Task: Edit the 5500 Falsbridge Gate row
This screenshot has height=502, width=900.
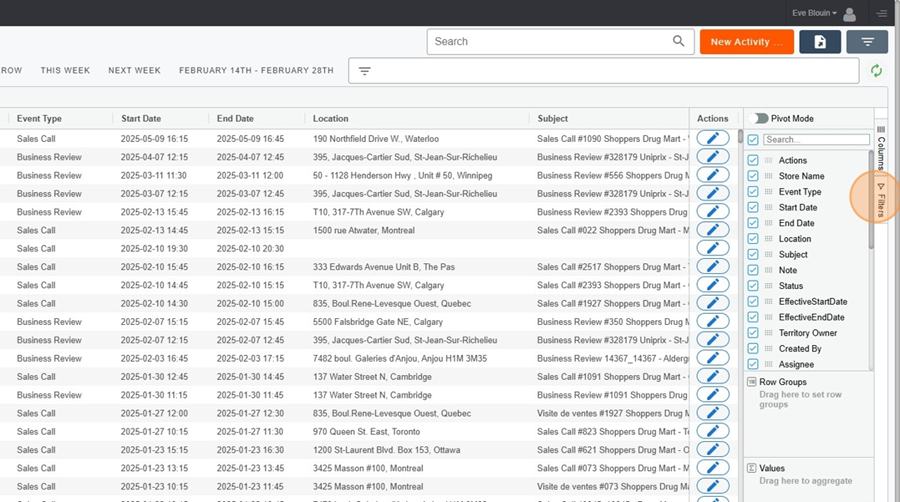Action: pyautogui.click(x=713, y=321)
